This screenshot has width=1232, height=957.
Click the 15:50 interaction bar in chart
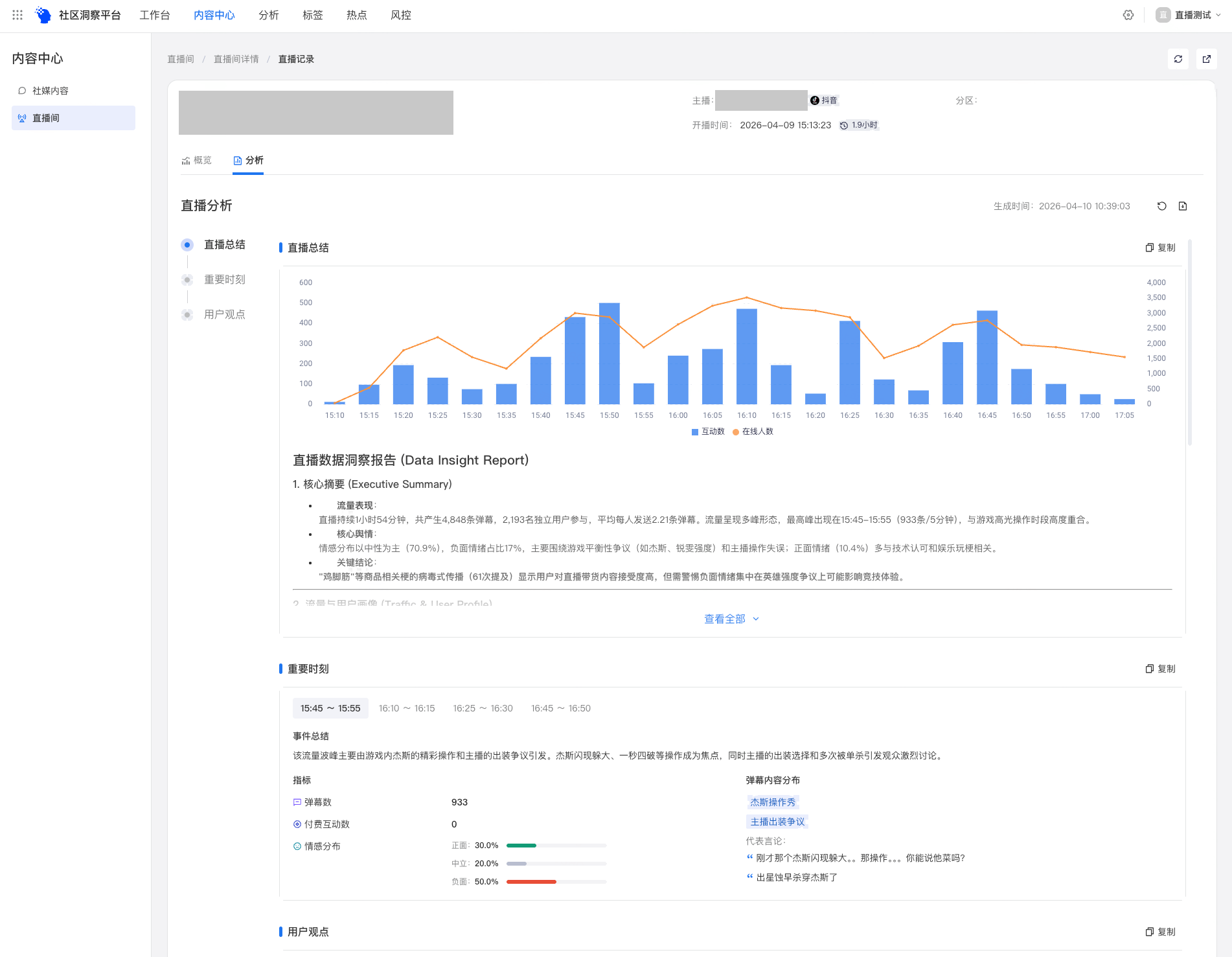610,353
